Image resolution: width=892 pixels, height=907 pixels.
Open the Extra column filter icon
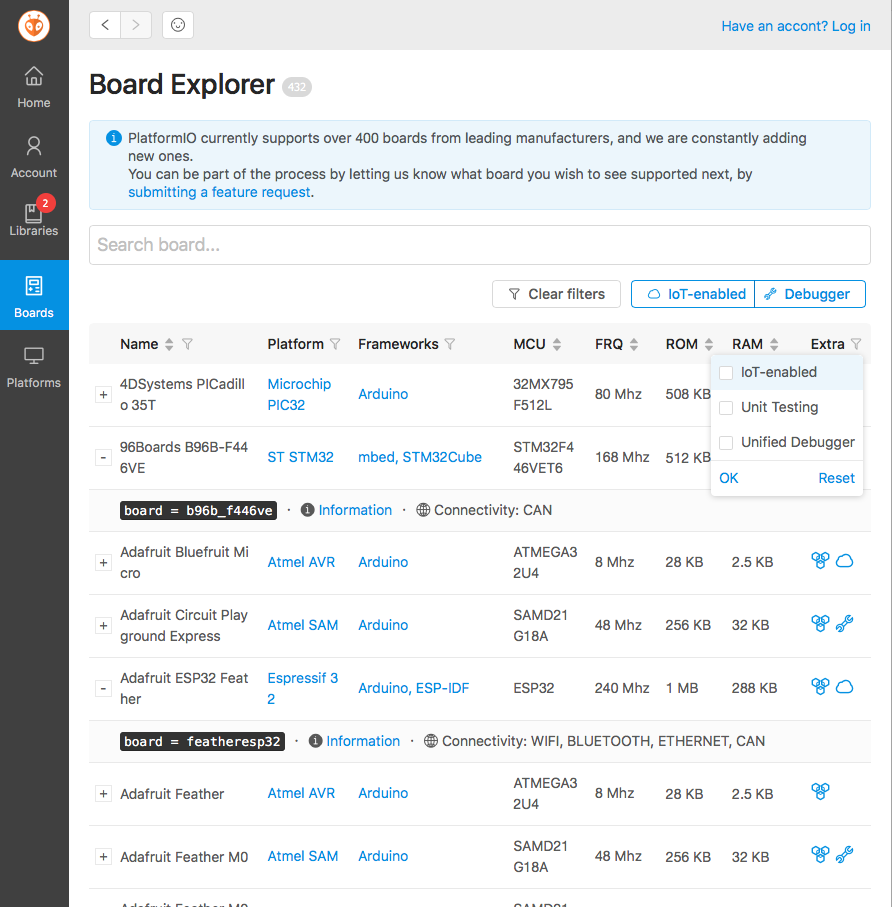(x=856, y=344)
